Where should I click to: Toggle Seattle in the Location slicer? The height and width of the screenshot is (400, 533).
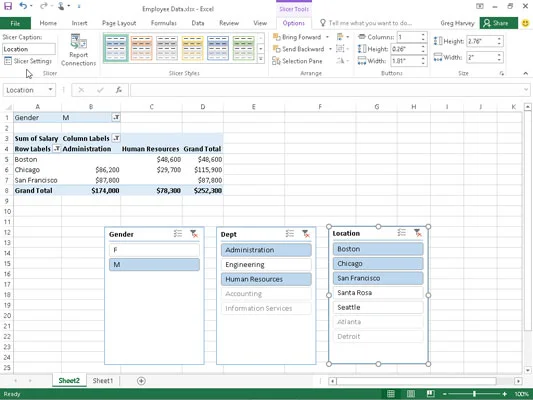point(378,307)
